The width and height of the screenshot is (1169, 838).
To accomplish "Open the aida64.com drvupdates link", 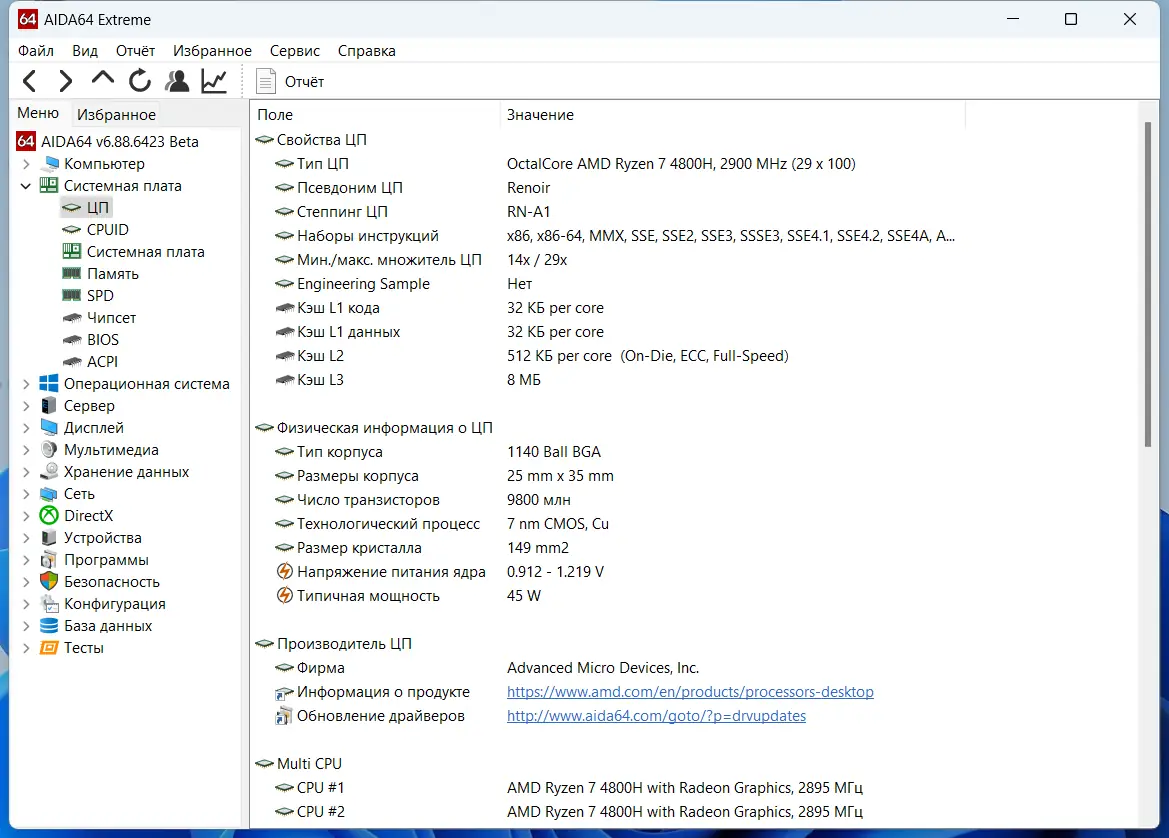I will coord(656,716).
